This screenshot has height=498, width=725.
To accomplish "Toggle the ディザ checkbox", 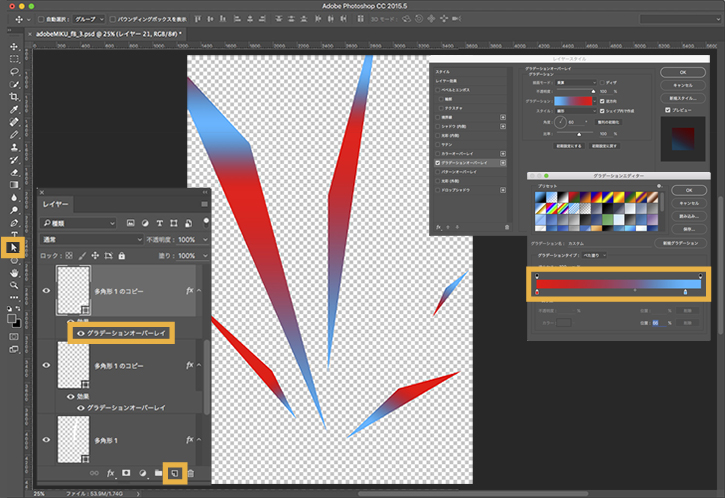I will click(602, 82).
